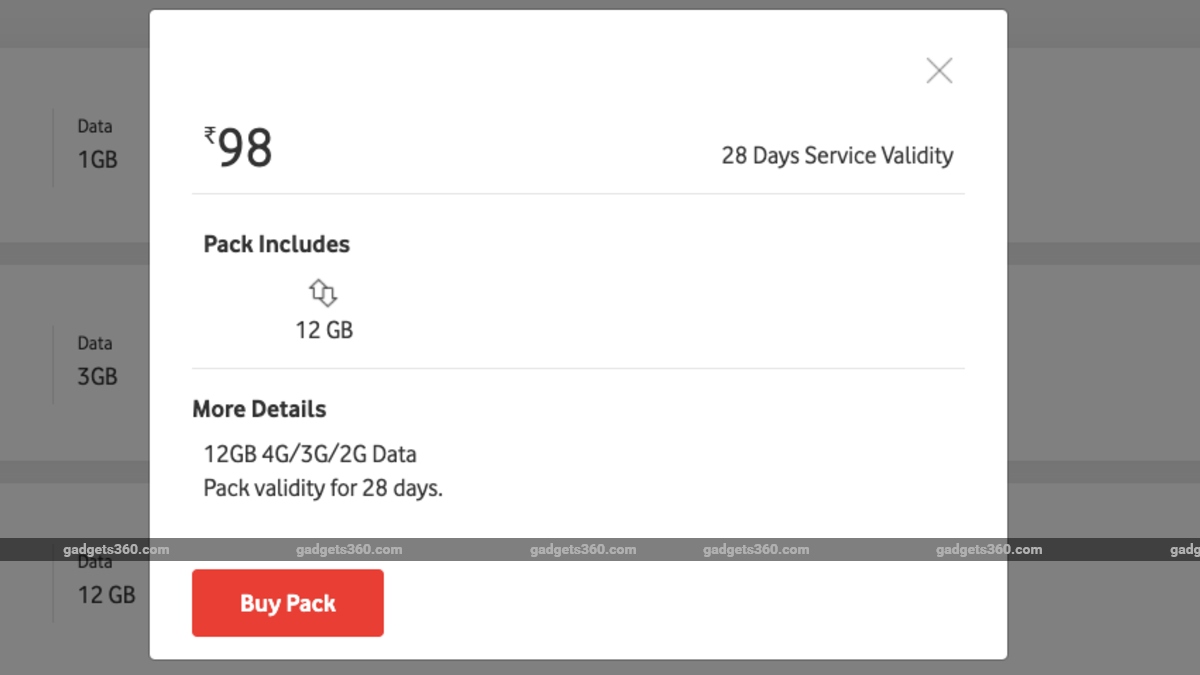This screenshot has height=675, width=1200.
Task: Select the dimmed 12 GB plan in background list
Action: (x=106, y=594)
